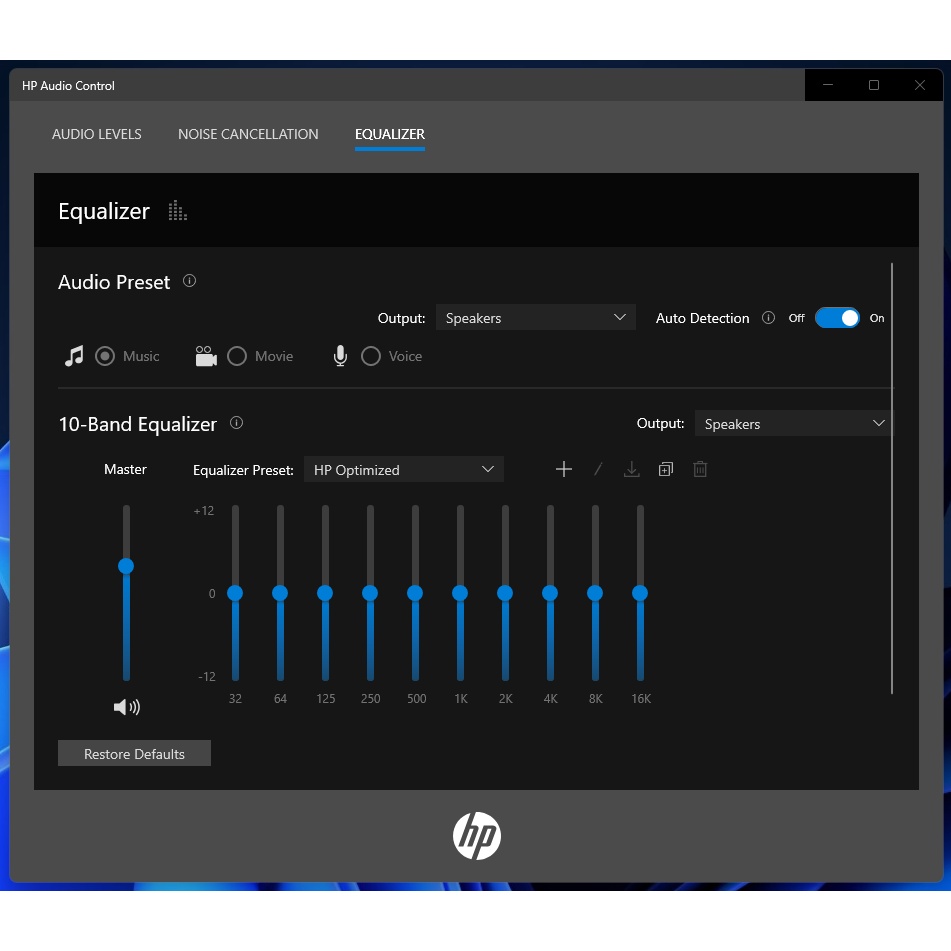Click info icon next to Audio Preset

[x=189, y=281]
